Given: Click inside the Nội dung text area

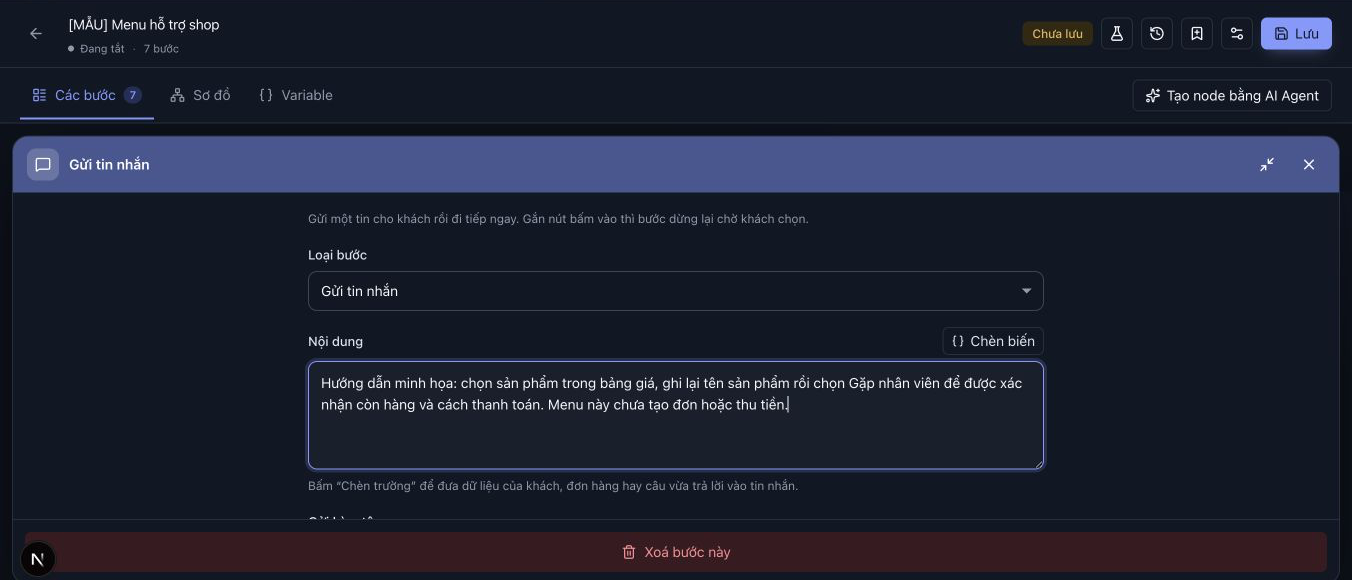Looking at the screenshot, I should tap(676, 415).
